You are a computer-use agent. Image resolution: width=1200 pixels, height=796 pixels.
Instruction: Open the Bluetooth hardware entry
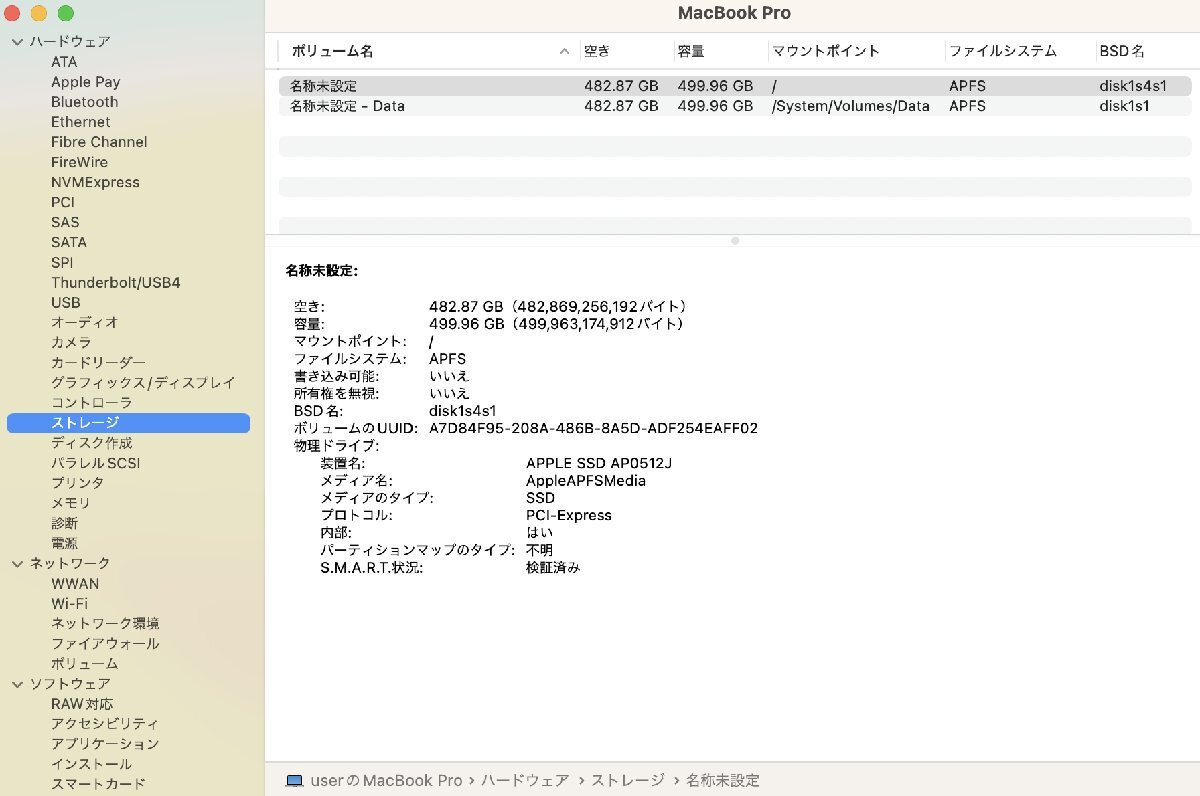click(x=84, y=102)
